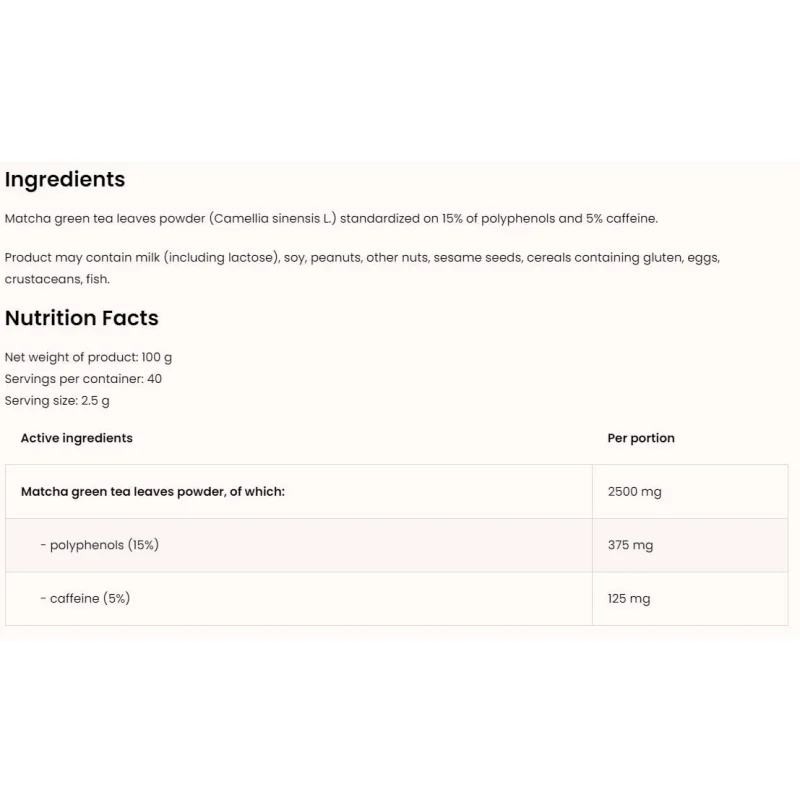Select the caffeine (5%) row label

85,598
